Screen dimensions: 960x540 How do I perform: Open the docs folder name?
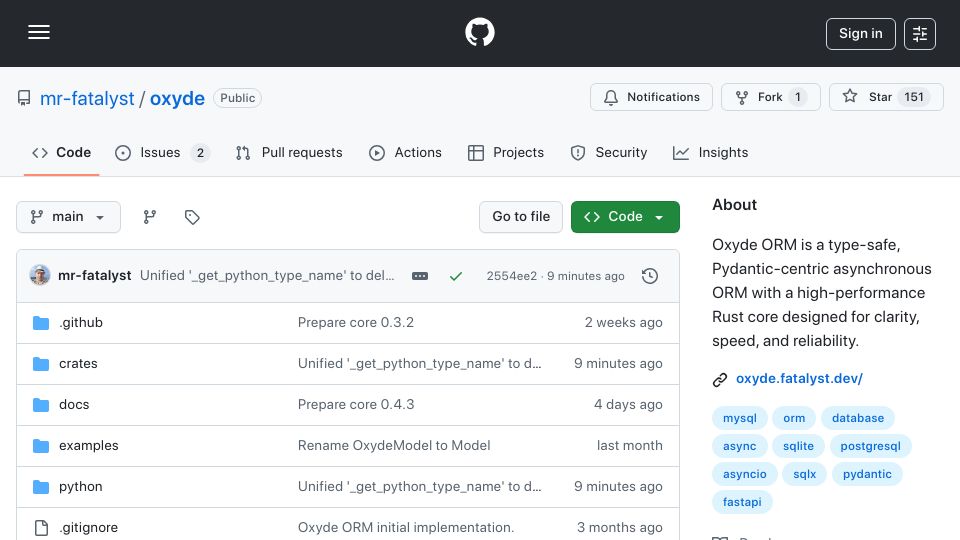(74, 405)
